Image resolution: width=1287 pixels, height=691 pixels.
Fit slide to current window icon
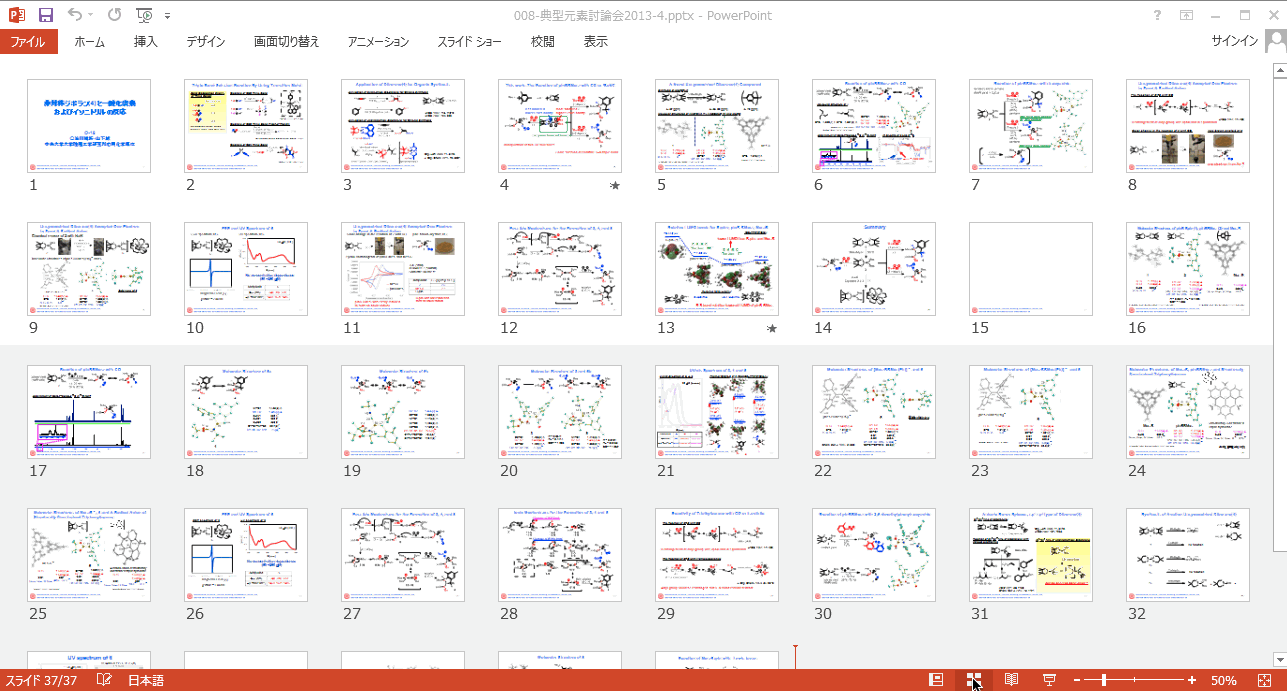(x=1264, y=680)
